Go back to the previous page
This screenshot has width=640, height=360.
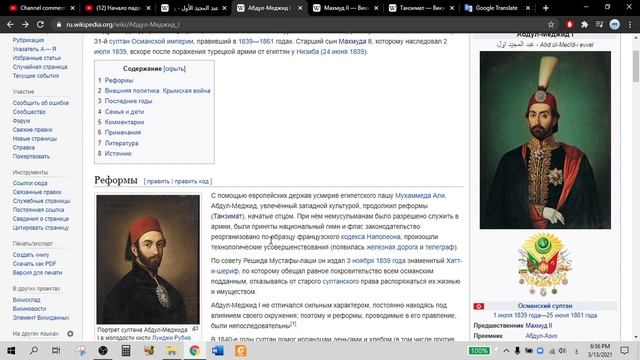pyautogui.click(x=10, y=24)
